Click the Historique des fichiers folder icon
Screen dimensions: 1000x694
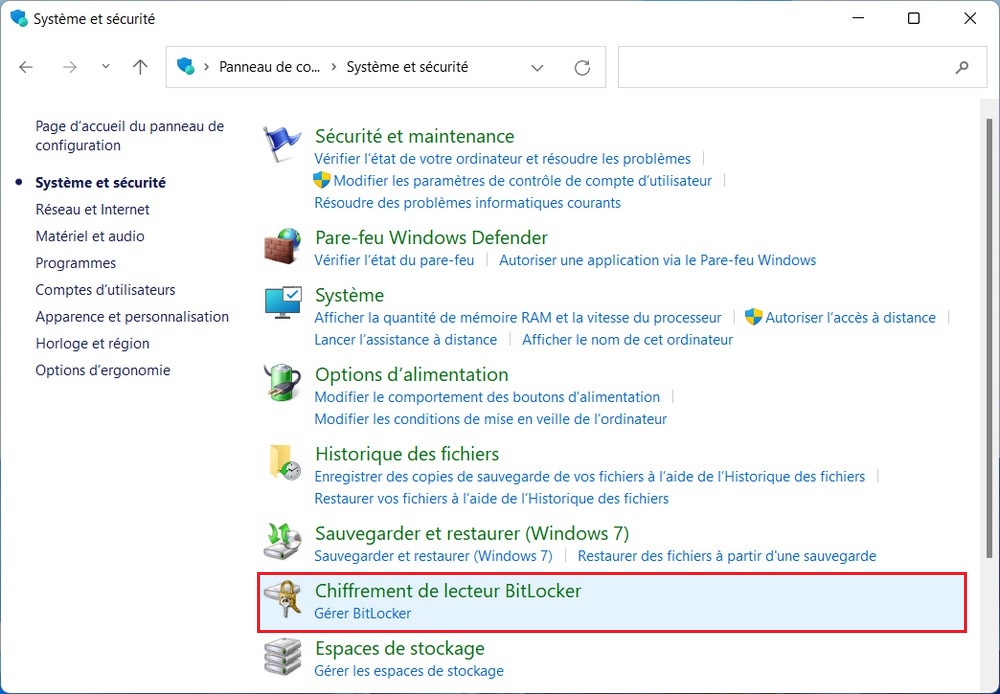(x=284, y=462)
